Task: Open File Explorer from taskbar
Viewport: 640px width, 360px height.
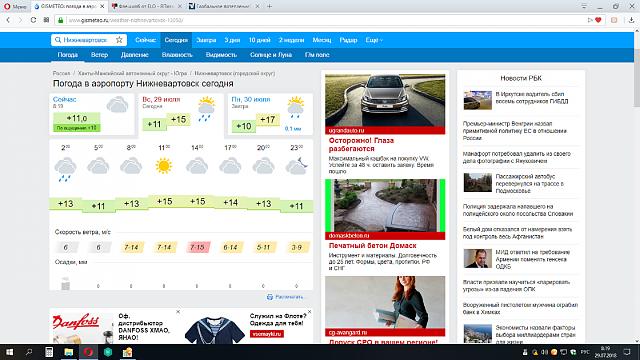Action: point(69,352)
